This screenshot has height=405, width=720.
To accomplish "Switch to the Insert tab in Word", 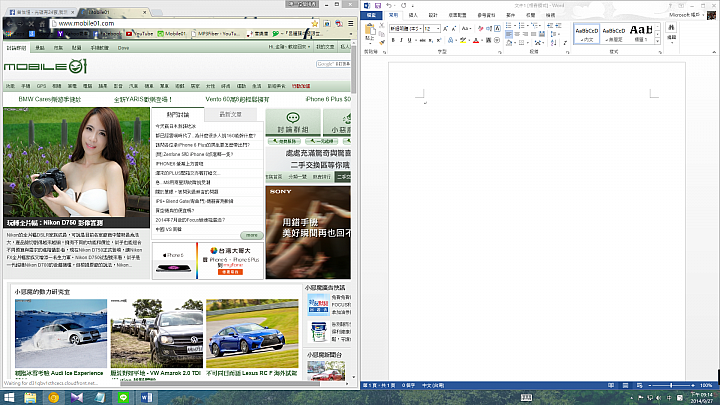I will [413, 15].
